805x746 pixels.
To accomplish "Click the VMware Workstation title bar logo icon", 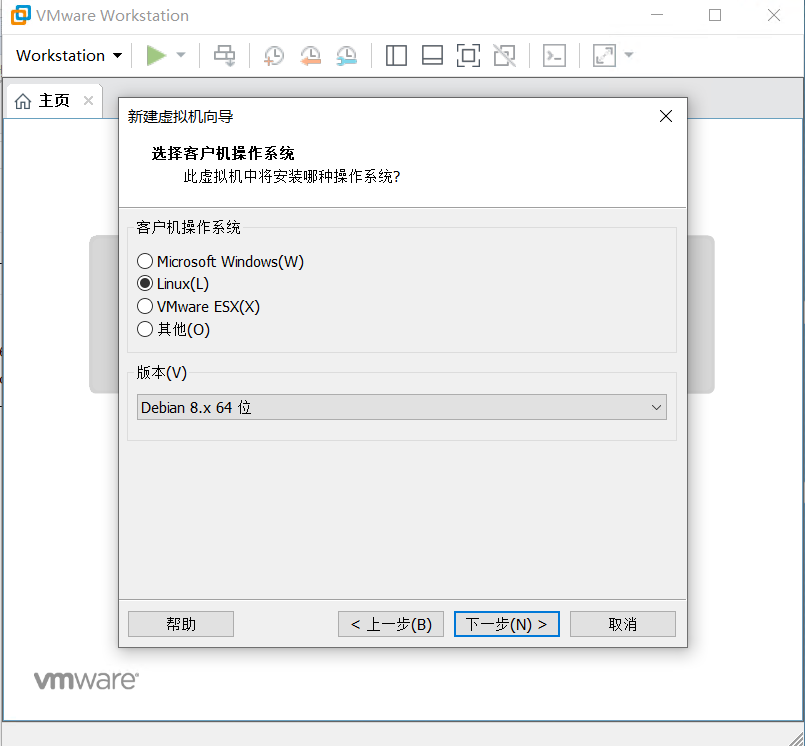I will tap(21, 15).
